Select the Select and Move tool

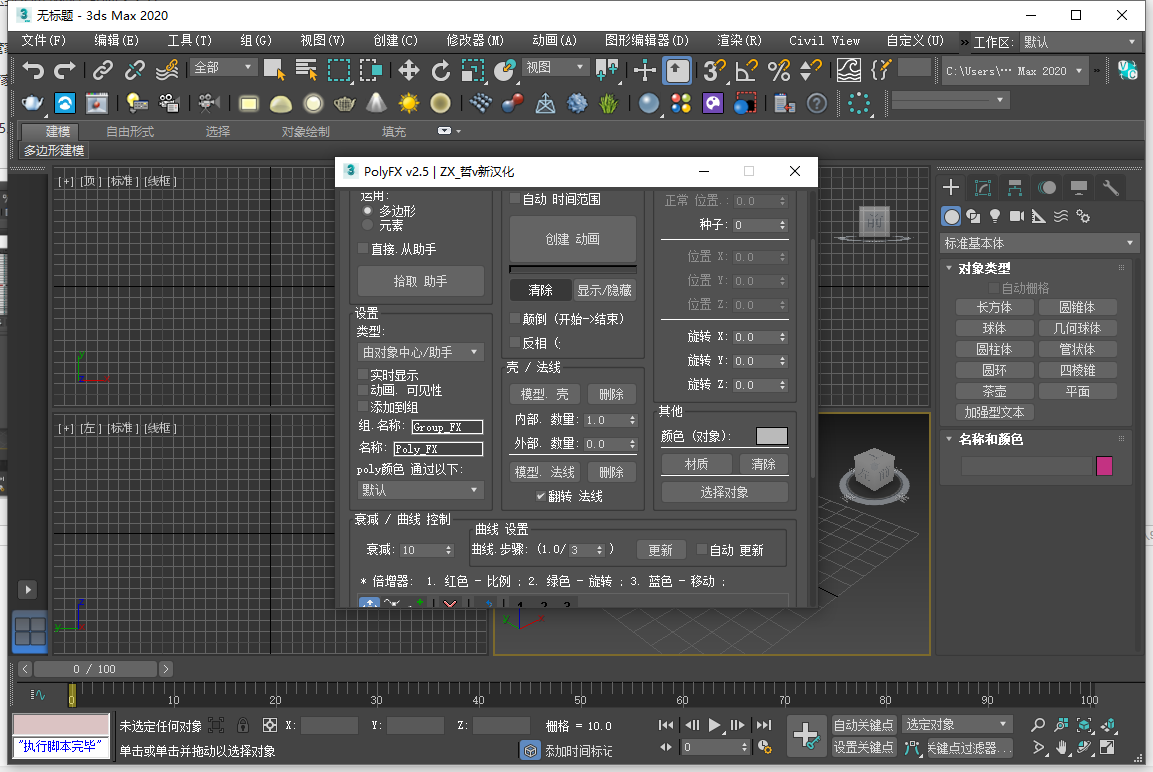click(408, 71)
